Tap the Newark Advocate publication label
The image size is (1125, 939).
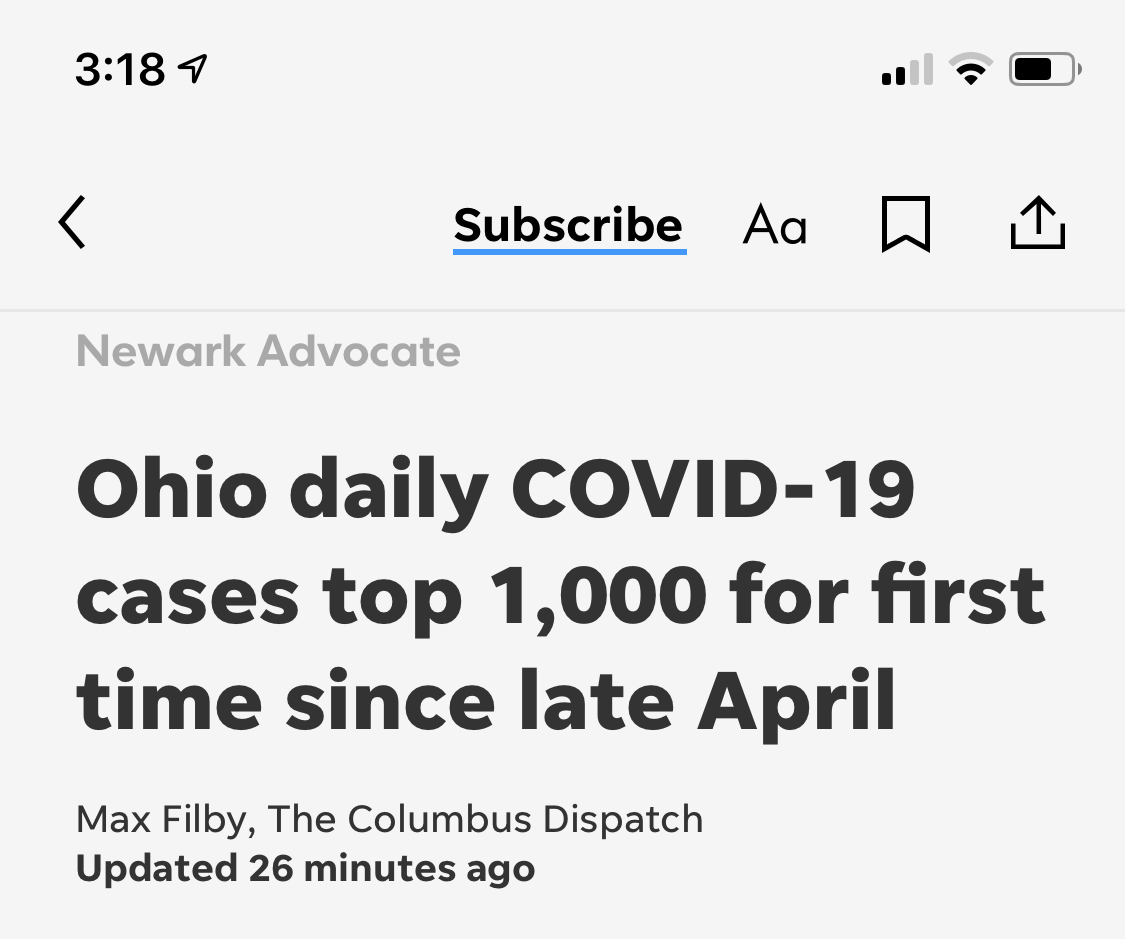point(268,352)
